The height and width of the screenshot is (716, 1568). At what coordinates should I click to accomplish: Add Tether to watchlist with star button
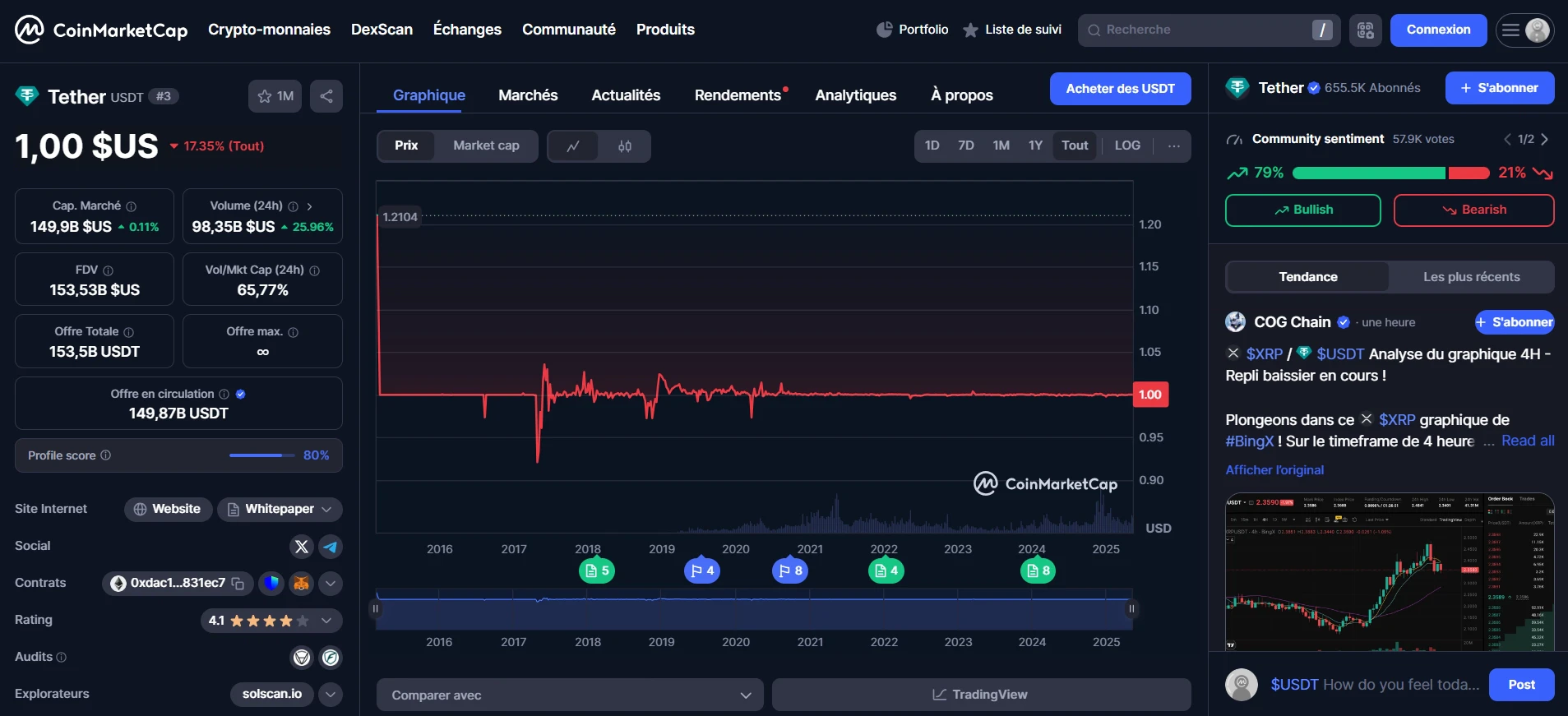[275, 96]
